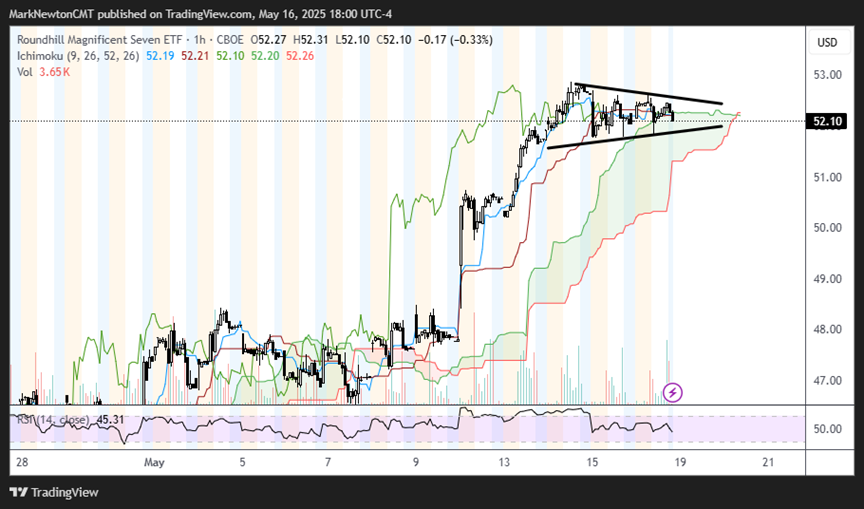
Task: Click the 51.00 price axis label
Action: pyautogui.click(x=827, y=177)
